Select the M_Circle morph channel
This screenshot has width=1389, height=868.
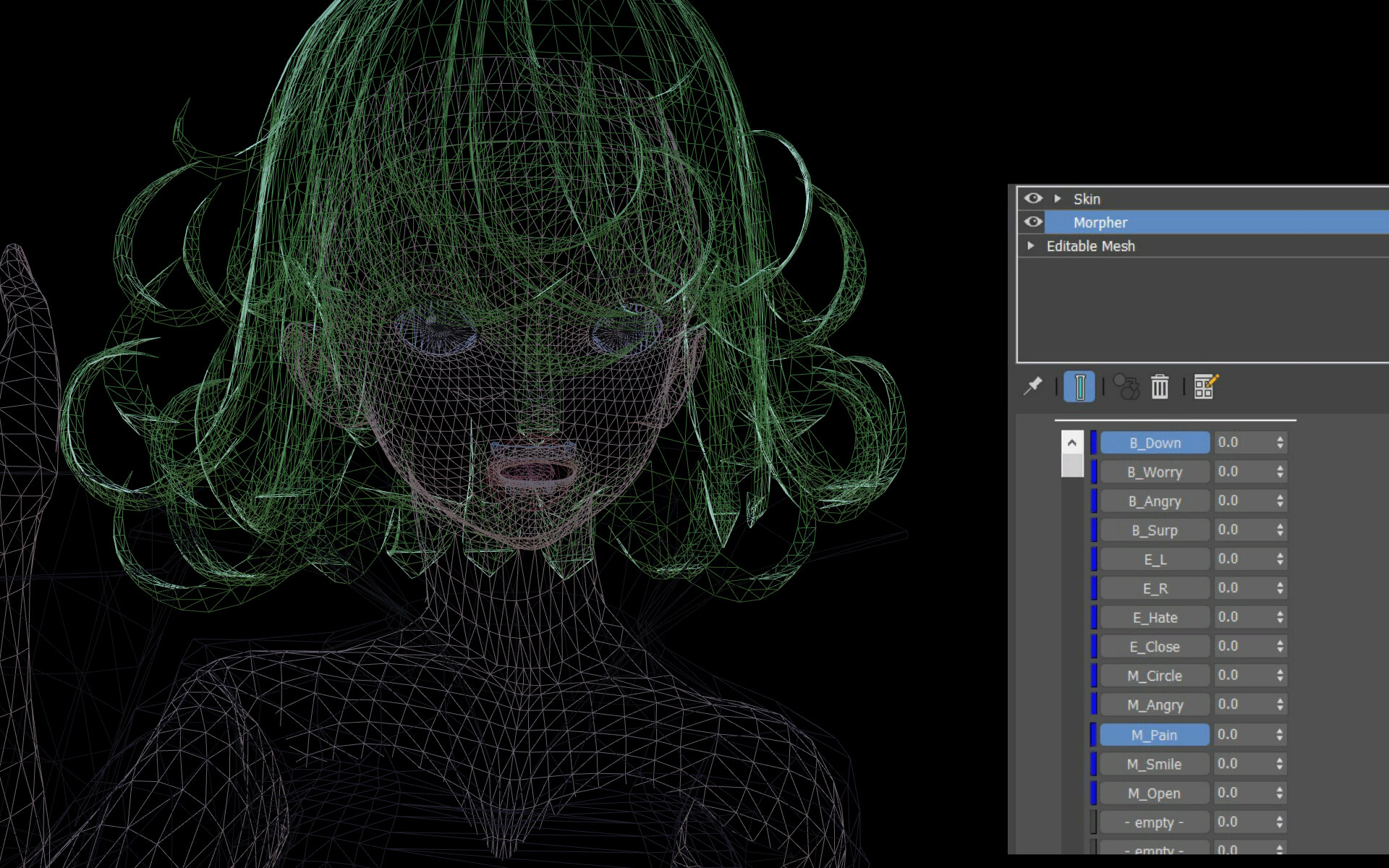coord(1155,676)
